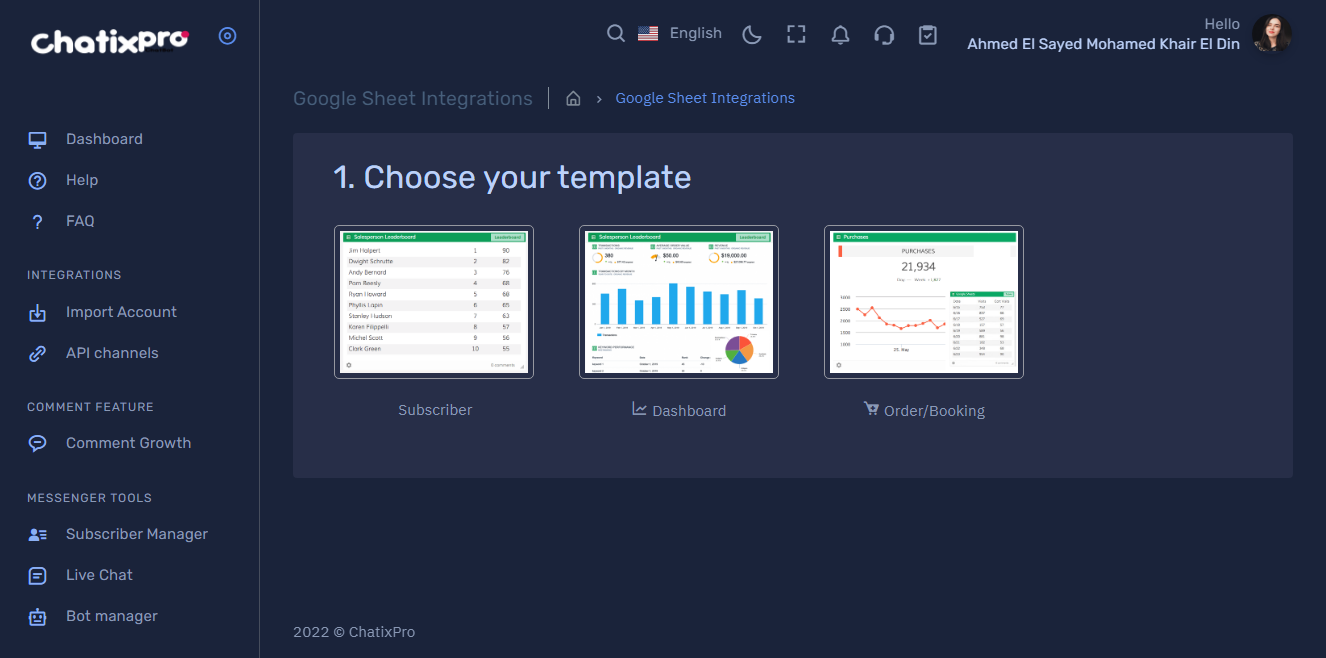The height and width of the screenshot is (658, 1326).
Task: Open Live Chat in the sidebar
Action: click(x=99, y=575)
